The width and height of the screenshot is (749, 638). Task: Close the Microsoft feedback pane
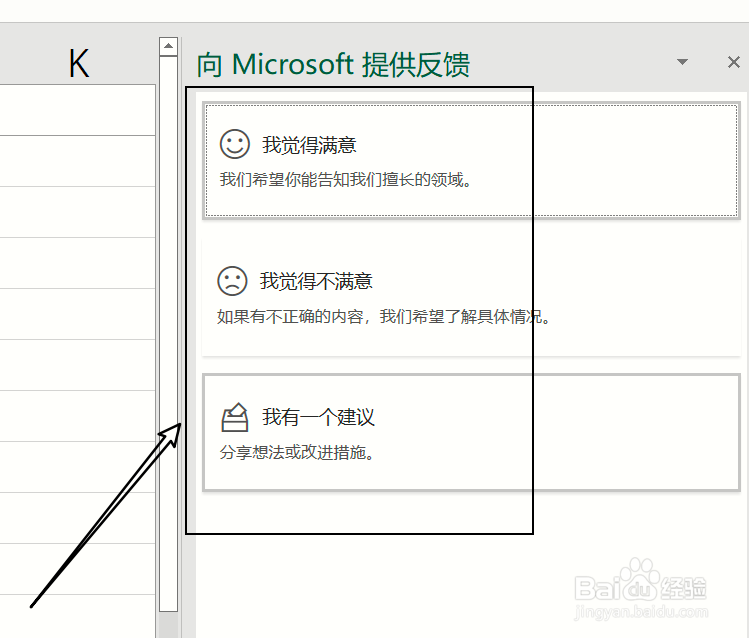[734, 62]
